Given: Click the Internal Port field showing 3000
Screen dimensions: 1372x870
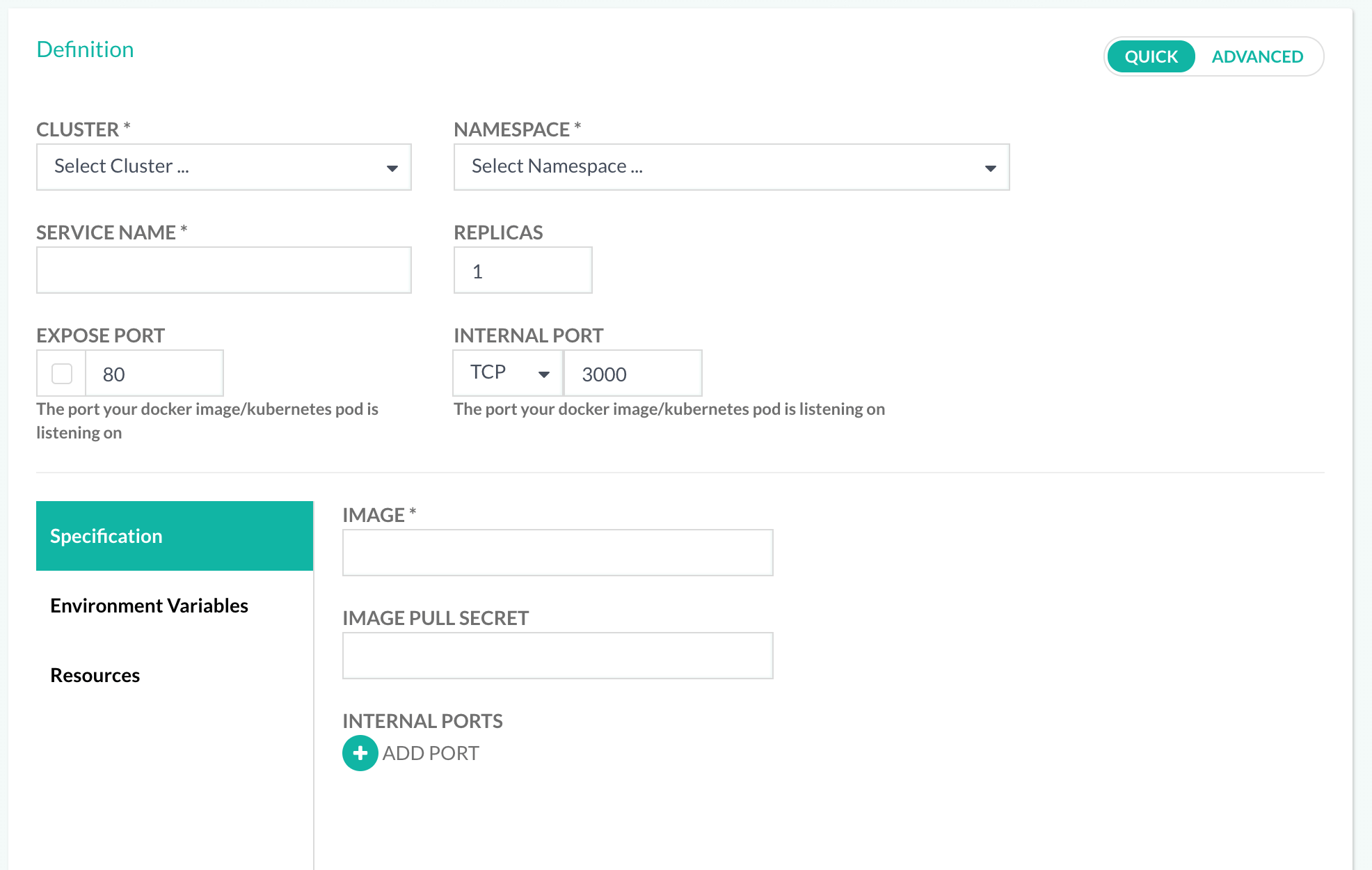Looking at the screenshot, I should (x=632, y=374).
